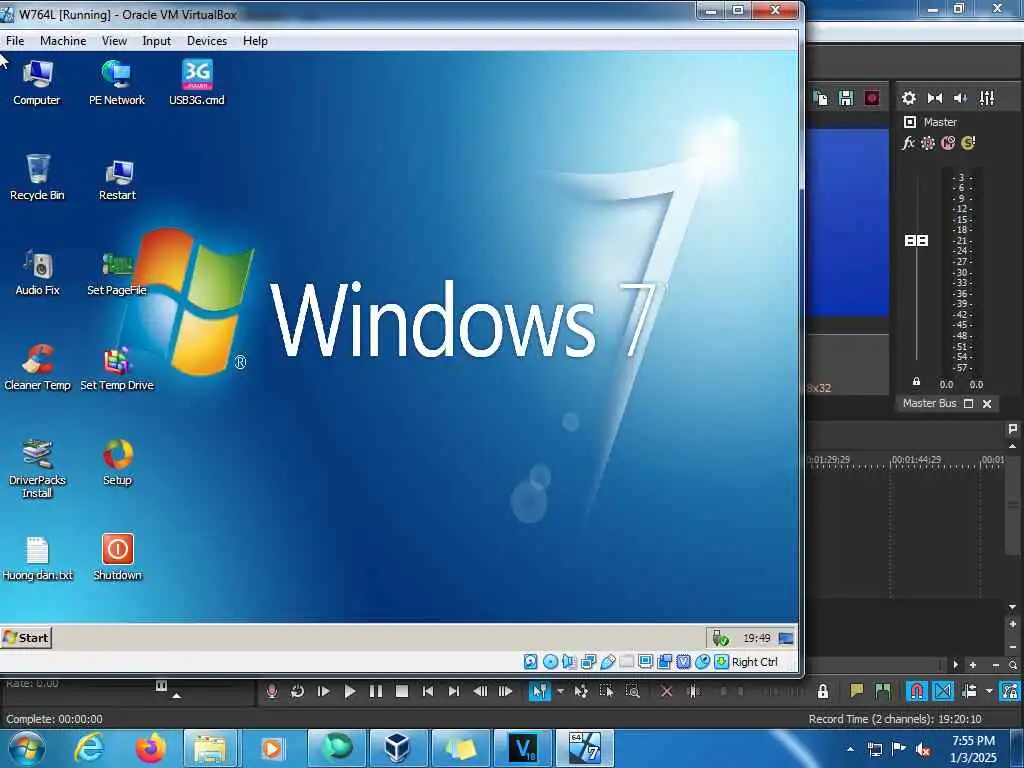Select the Restart desktop shortcut
Image resolution: width=1024 pixels, height=768 pixels.
[x=118, y=180]
